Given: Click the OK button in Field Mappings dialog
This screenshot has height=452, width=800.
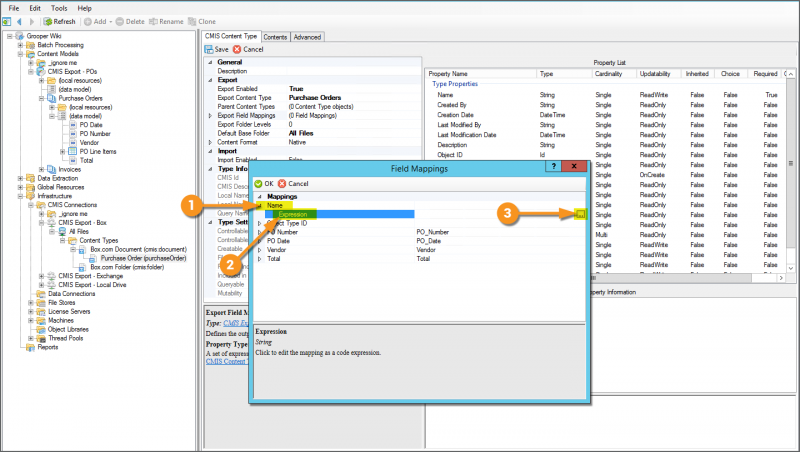Looking at the screenshot, I should (264, 184).
